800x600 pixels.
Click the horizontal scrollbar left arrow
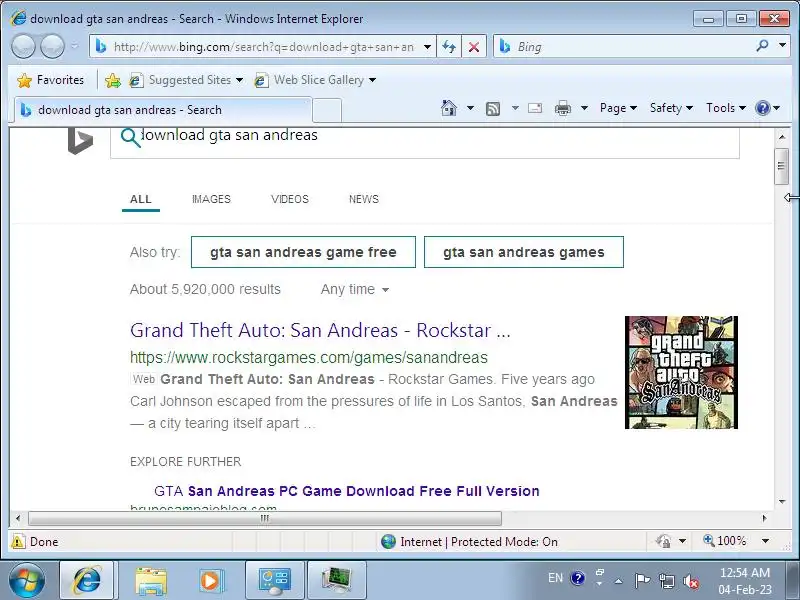[18, 518]
